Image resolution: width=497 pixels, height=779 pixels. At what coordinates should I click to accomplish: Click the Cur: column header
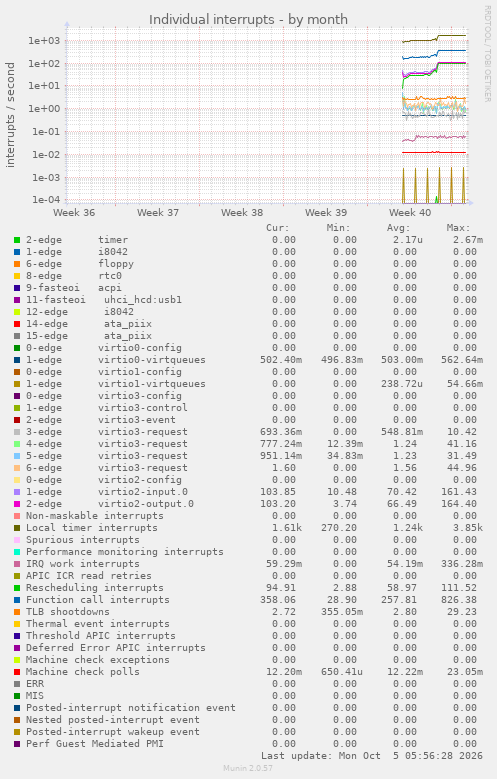[x=277, y=228]
